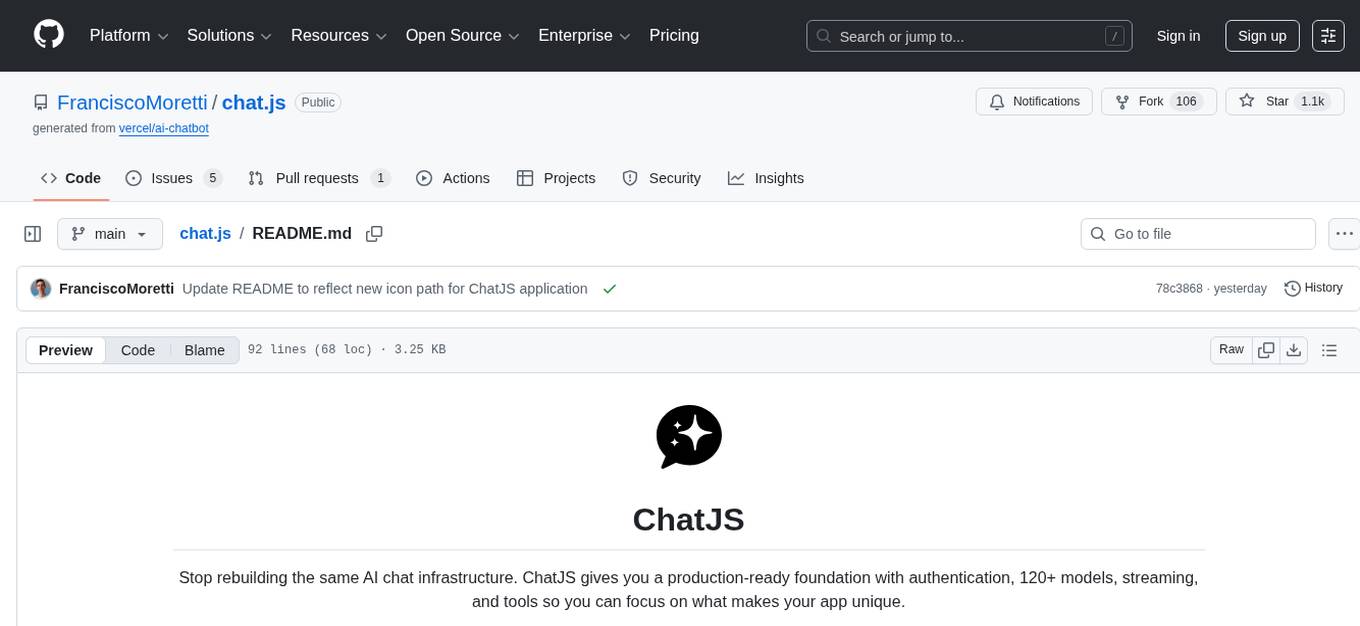Open the more options ellipsis menu

pos(1344,233)
